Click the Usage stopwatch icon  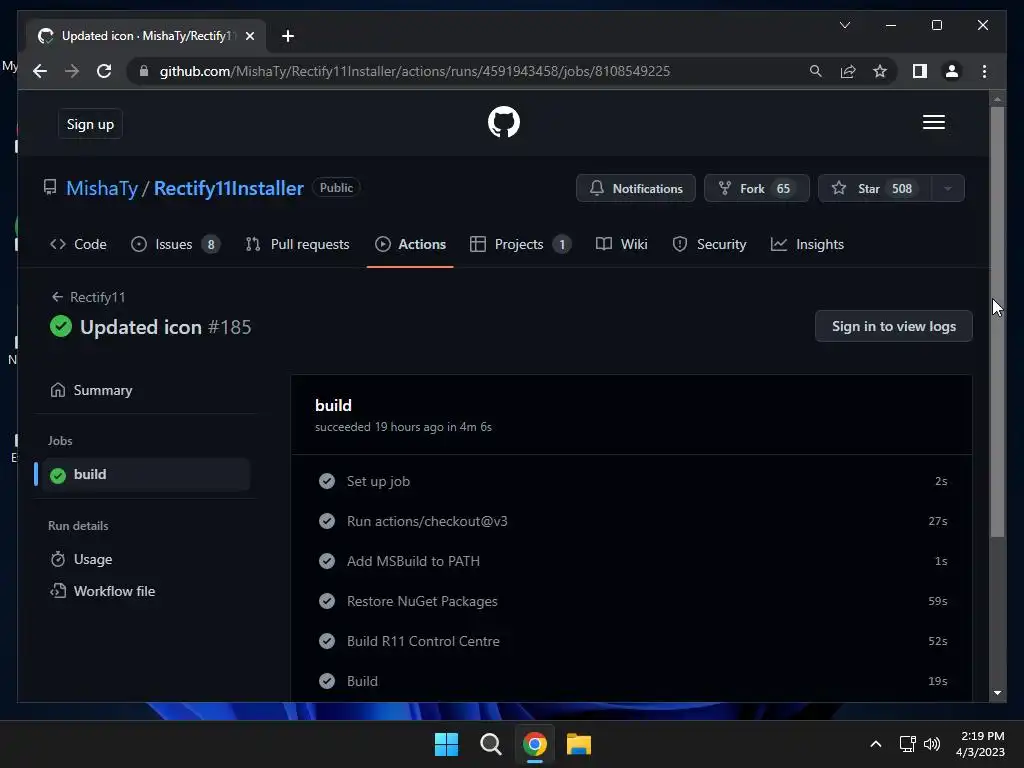point(57,559)
